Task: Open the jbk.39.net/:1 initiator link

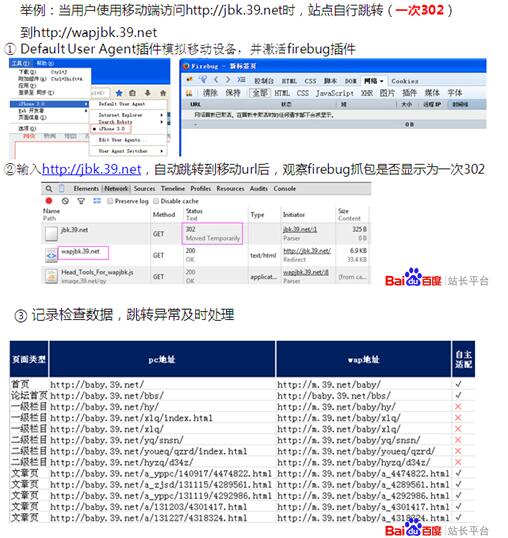Action: click(x=300, y=229)
